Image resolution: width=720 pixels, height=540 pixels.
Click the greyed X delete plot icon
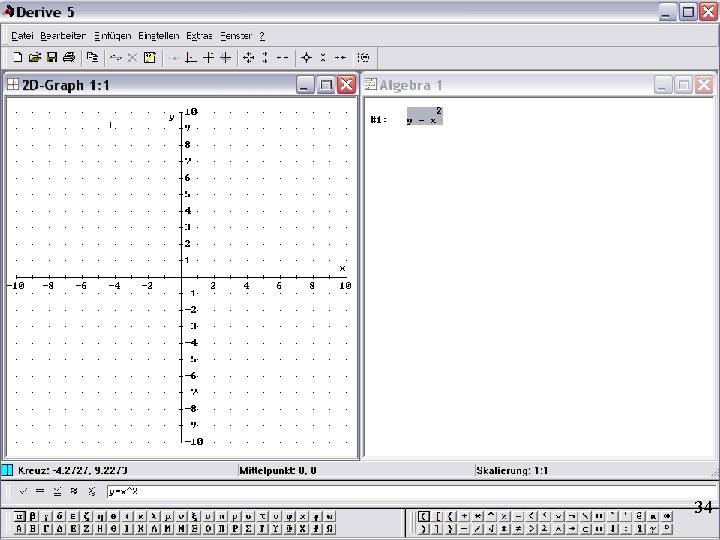point(133,57)
